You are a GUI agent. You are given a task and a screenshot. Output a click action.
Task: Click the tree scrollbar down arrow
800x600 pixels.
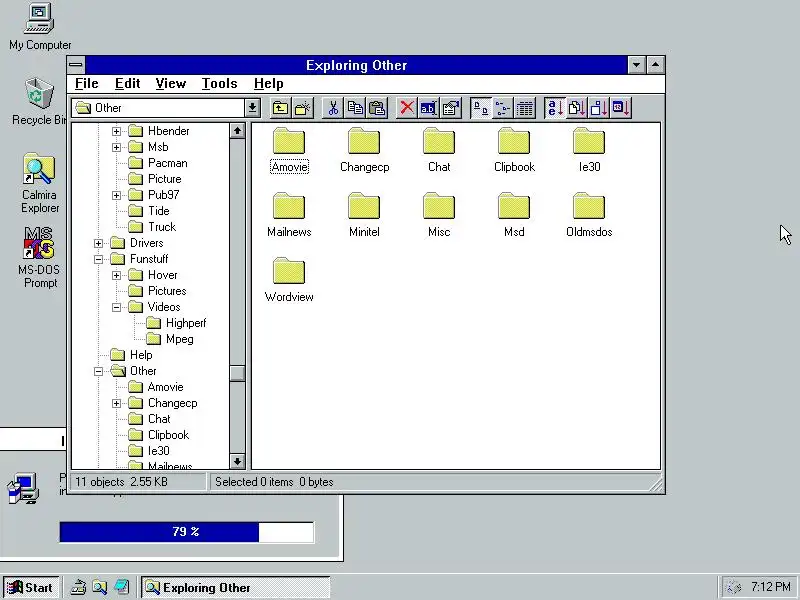click(237, 462)
